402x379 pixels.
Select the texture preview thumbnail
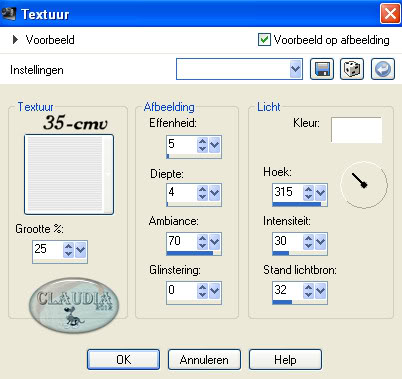click(x=65, y=174)
